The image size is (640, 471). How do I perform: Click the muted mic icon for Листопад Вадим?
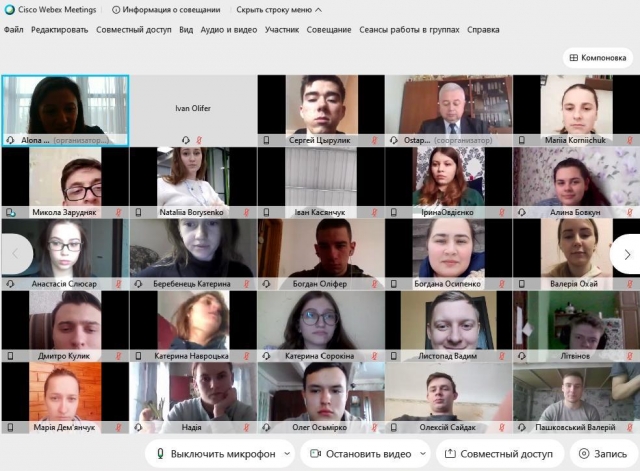pyautogui.click(x=502, y=356)
